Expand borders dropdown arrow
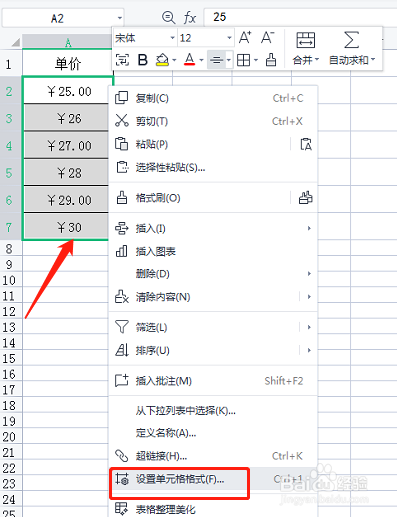397x517 pixels. click(256, 60)
